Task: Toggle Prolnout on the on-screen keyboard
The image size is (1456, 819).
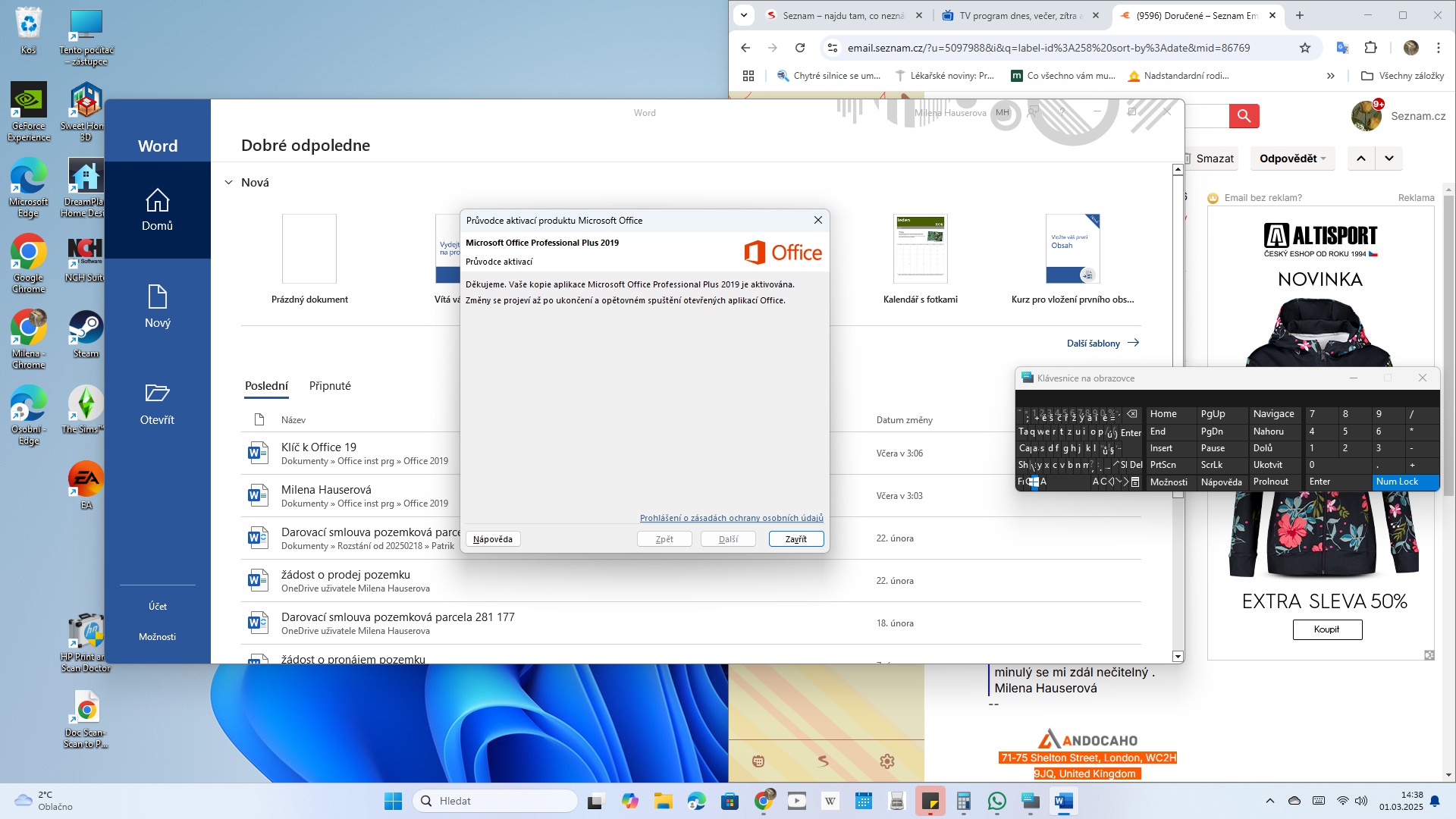Action: click(x=1275, y=482)
